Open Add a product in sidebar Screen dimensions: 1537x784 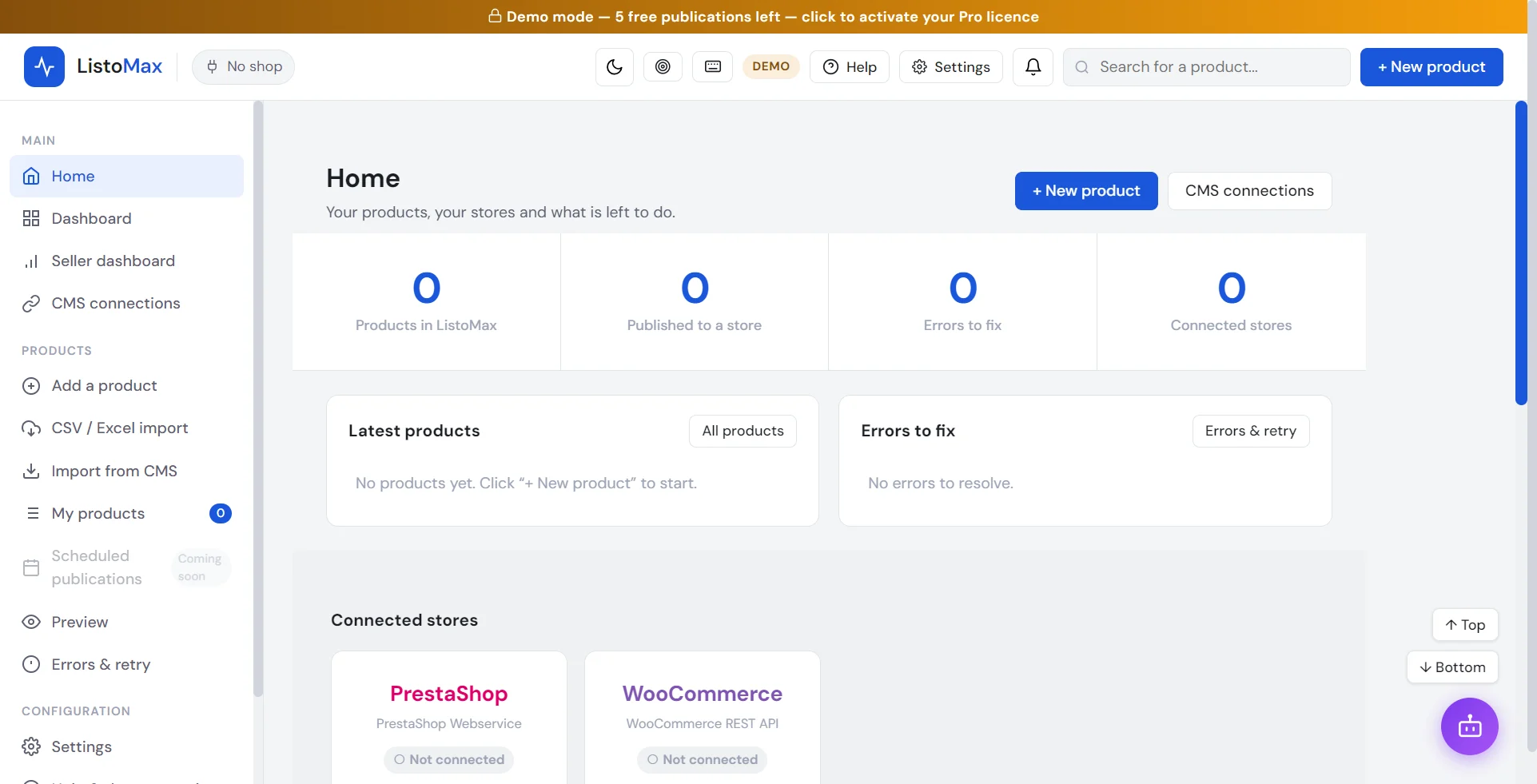pyautogui.click(x=126, y=385)
